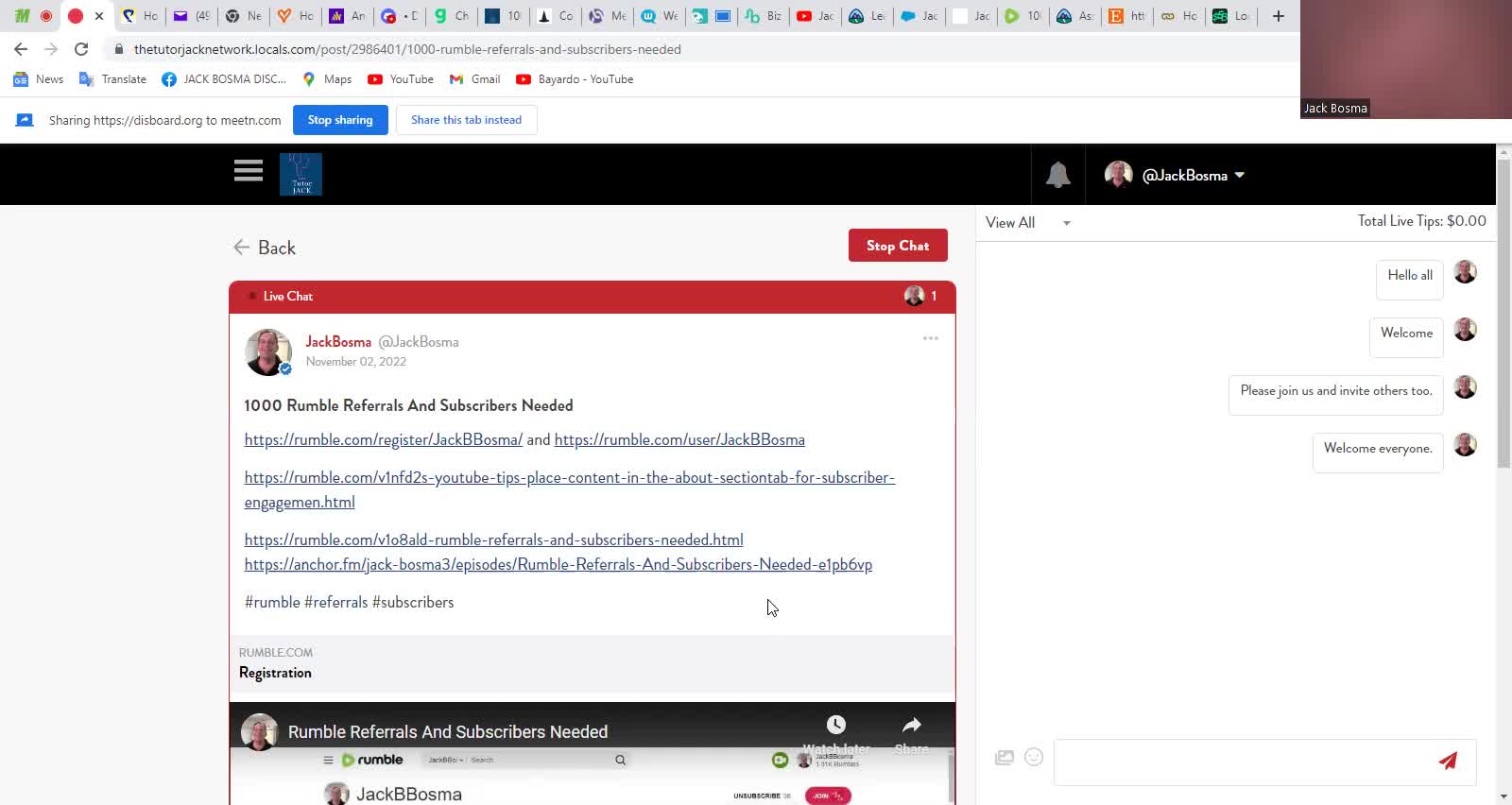The width and height of the screenshot is (1512, 805).
Task: Close the active browser tab
Action: point(99,16)
